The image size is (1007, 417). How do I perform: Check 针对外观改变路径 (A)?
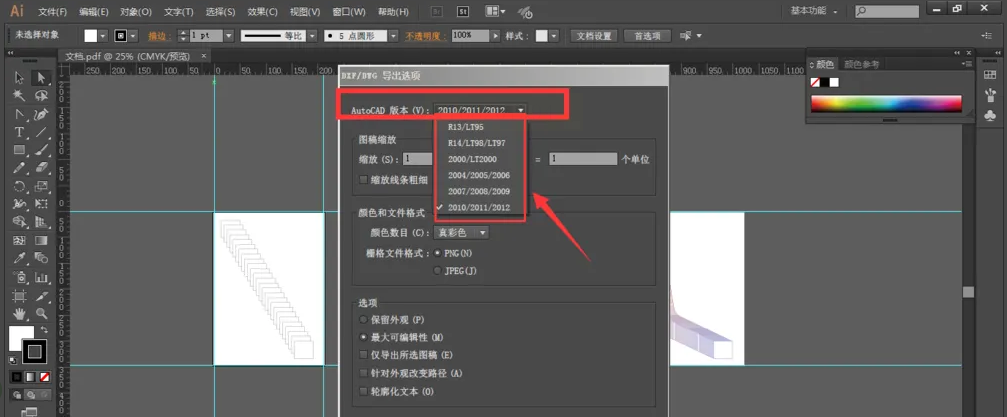(363, 373)
